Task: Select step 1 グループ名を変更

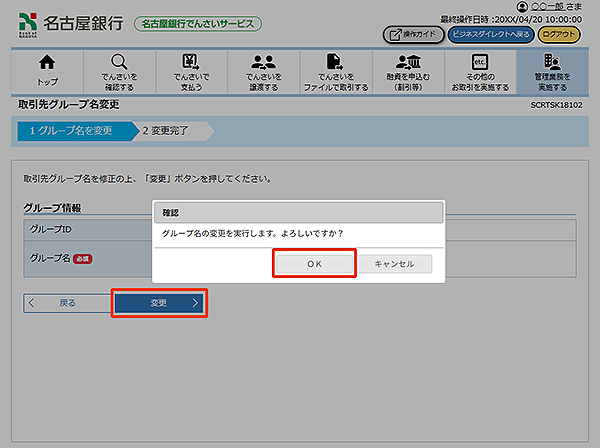Action: point(72,130)
